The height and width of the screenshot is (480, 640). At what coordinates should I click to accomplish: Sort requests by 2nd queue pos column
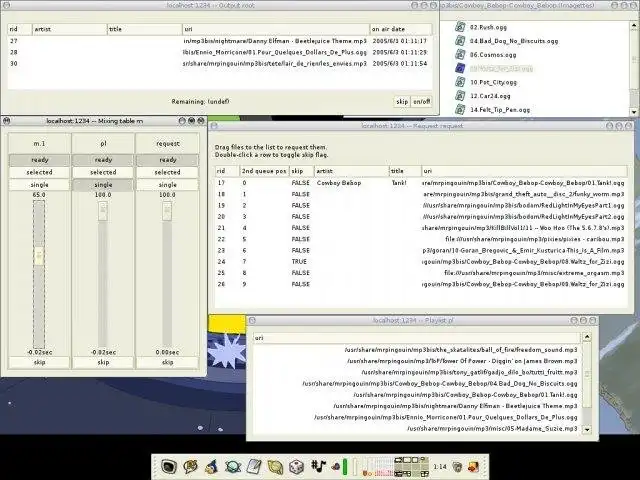point(264,171)
